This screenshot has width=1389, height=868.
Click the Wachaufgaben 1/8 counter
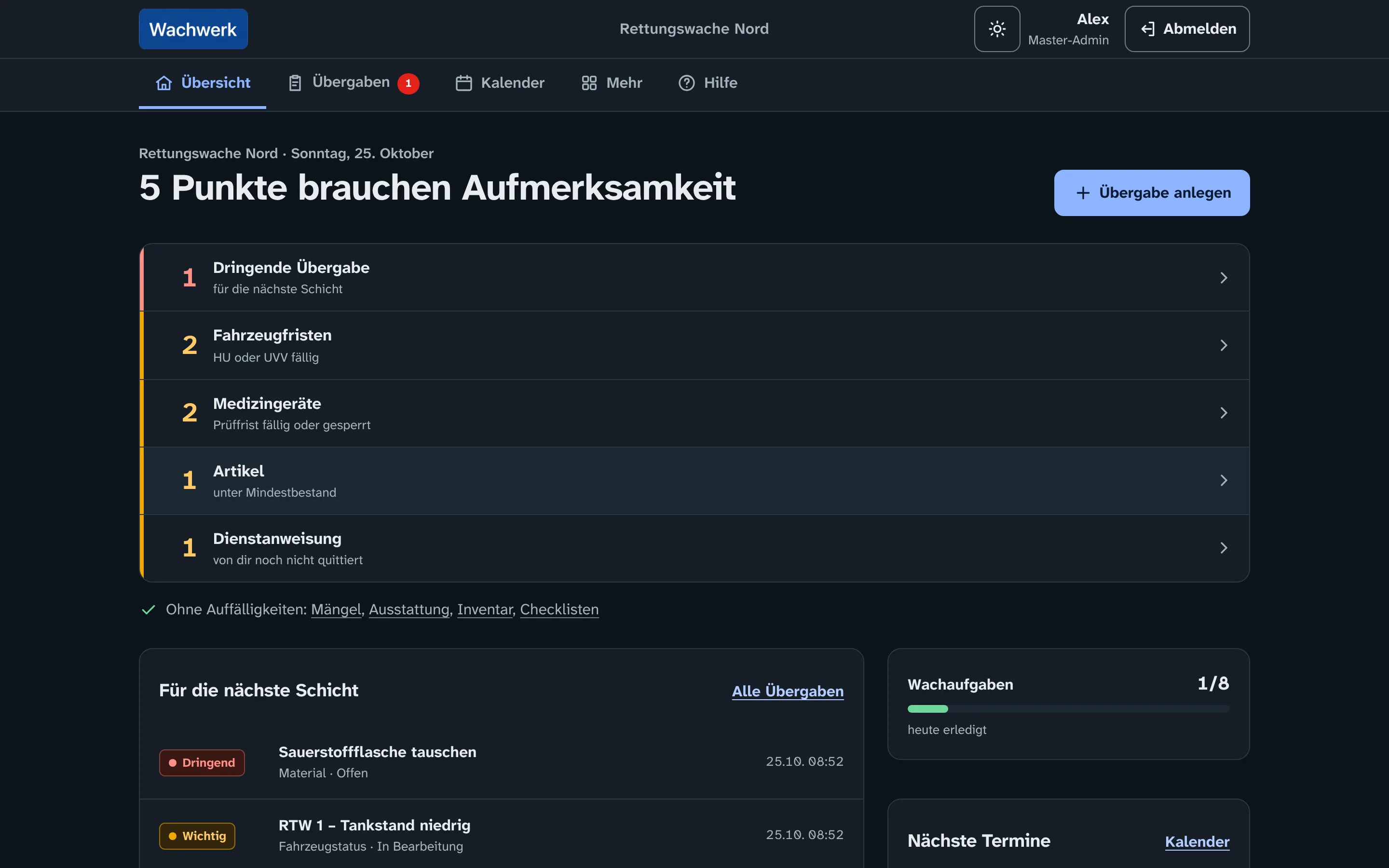pyautogui.click(x=1213, y=684)
